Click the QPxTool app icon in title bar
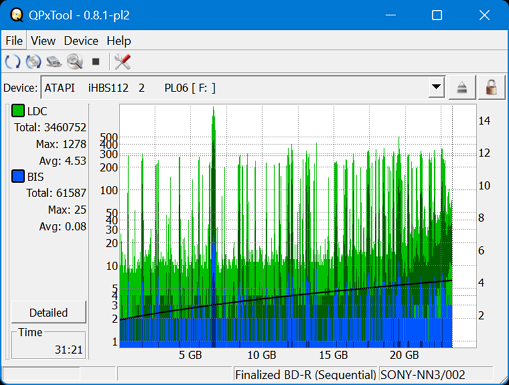 coord(16,15)
